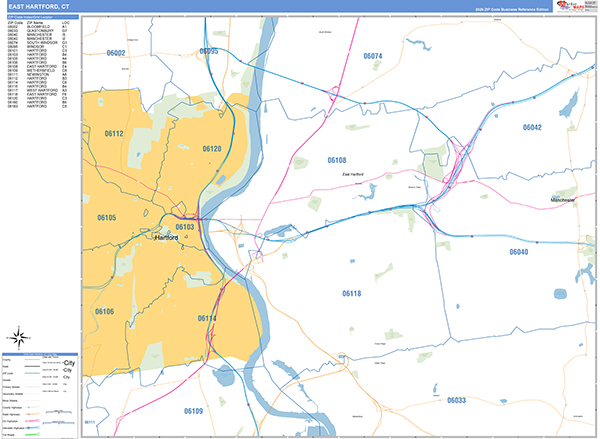
Task: Select the 06108 ZIP code label
Action: pyautogui.click(x=336, y=160)
